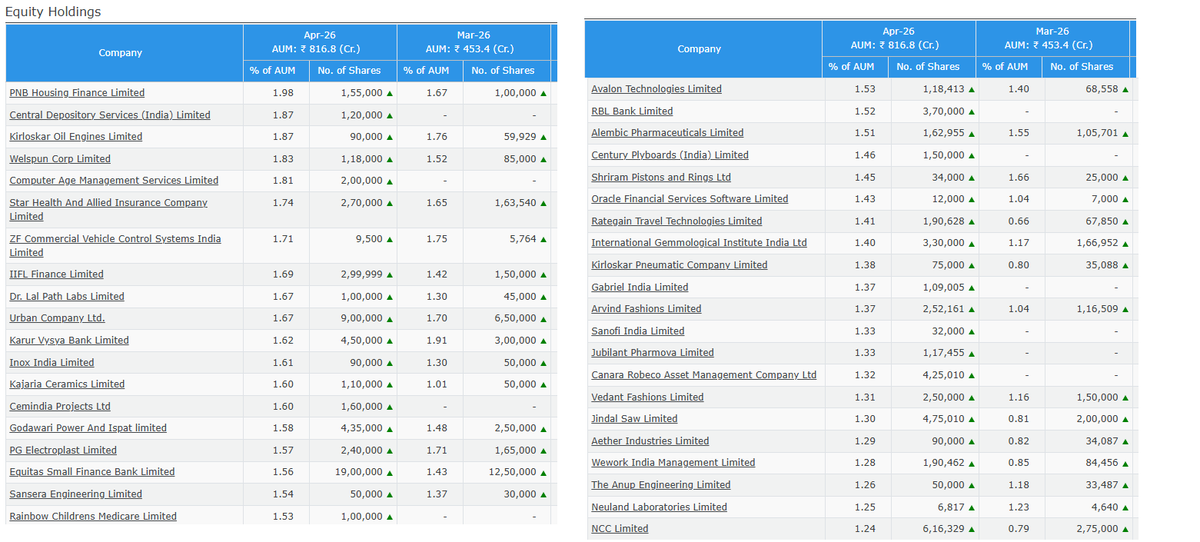The width and height of the screenshot is (1200, 542).
Task: Open Alembic Pharmaceuticals Limited link
Action: (667, 133)
